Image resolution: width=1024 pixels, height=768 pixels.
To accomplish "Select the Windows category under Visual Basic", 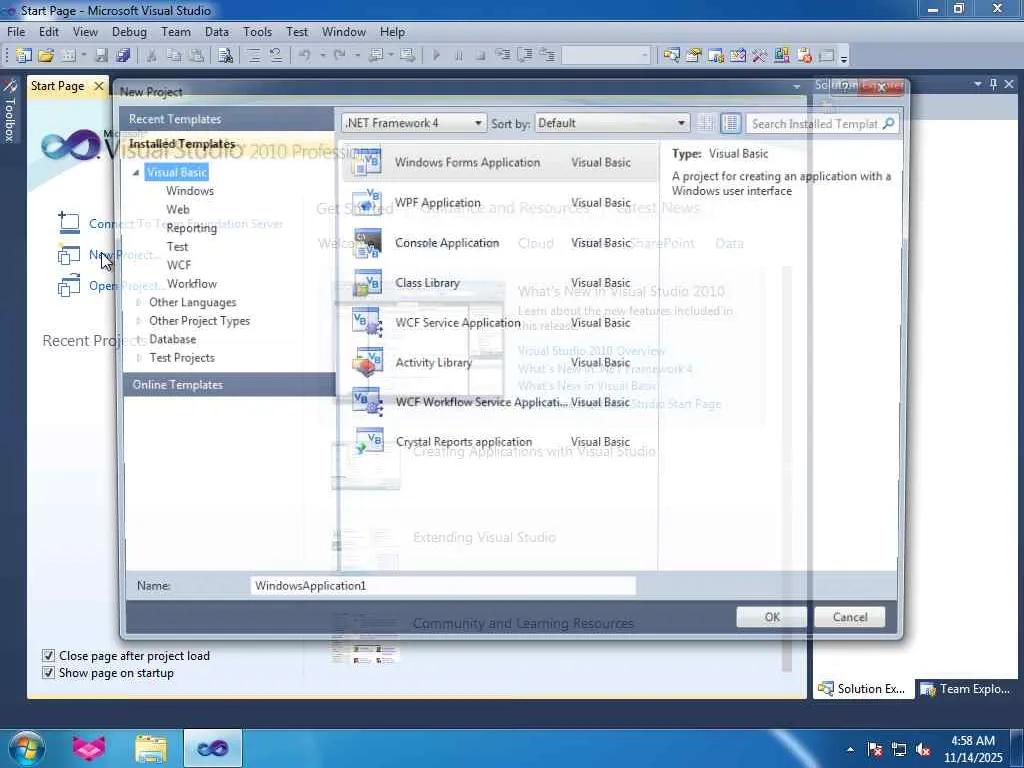I will click(x=189, y=191).
